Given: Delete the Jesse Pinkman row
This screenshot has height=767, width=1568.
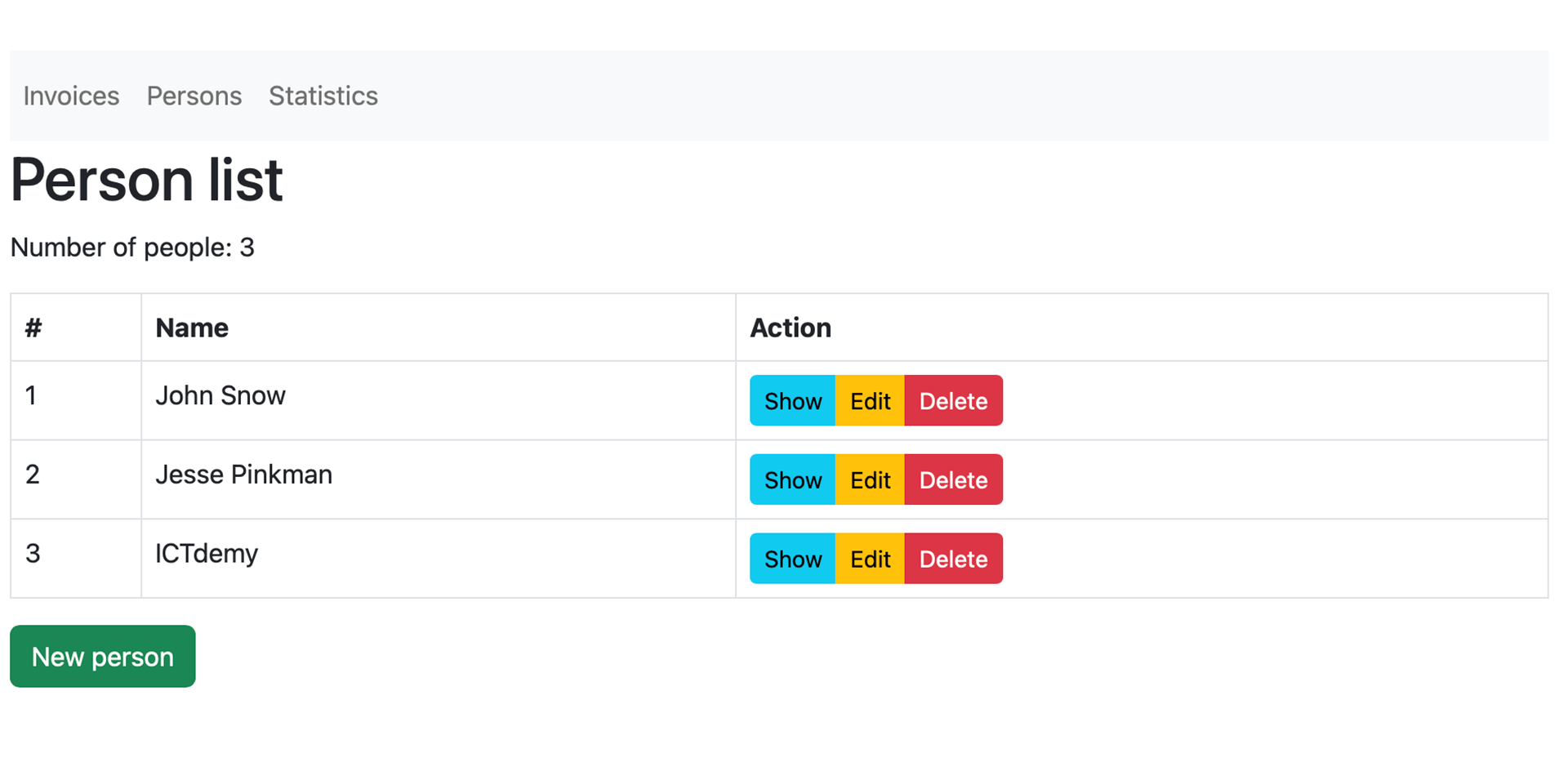Looking at the screenshot, I should pos(953,480).
